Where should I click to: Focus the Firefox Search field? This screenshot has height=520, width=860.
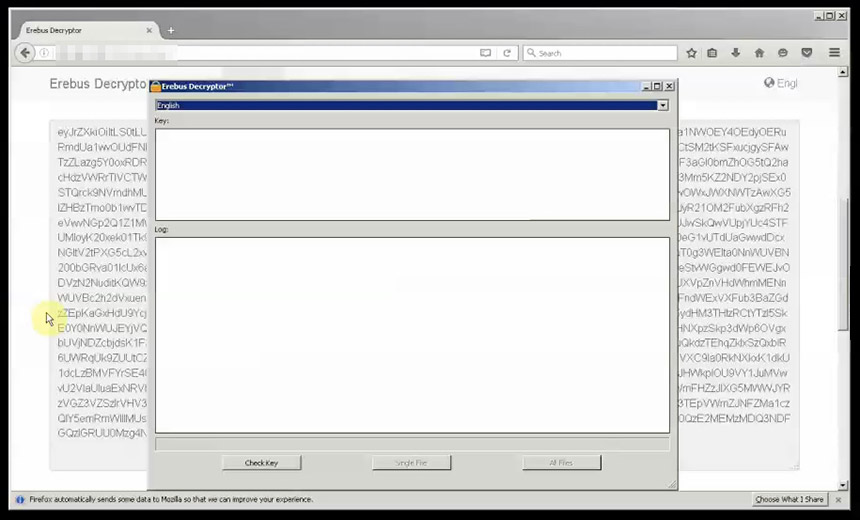point(600,53)
